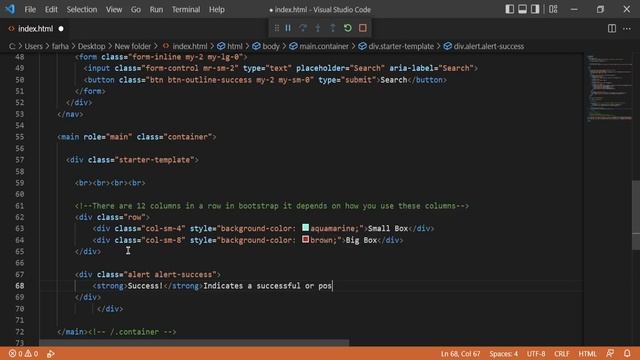This screenshot has height=360, width=640.
Task: Change indentation via Spaces: 4
Action: tap(504, 353)
